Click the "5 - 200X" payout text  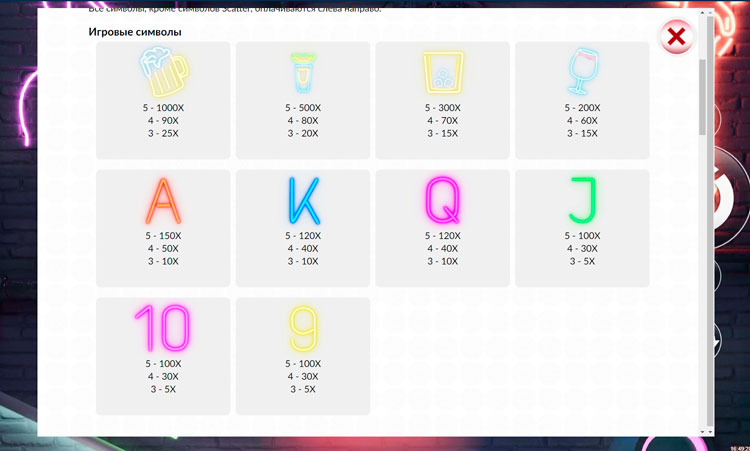pyautogui.click(x=582, y=108)
